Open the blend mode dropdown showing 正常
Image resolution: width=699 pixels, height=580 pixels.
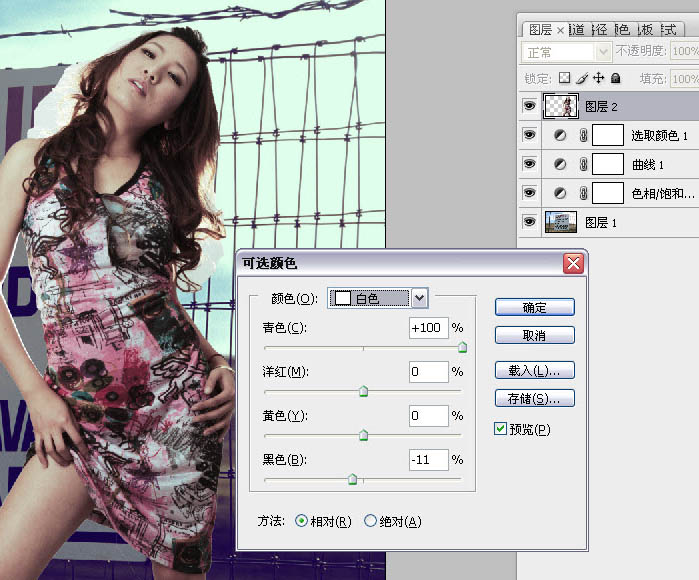tap(603, 52)
